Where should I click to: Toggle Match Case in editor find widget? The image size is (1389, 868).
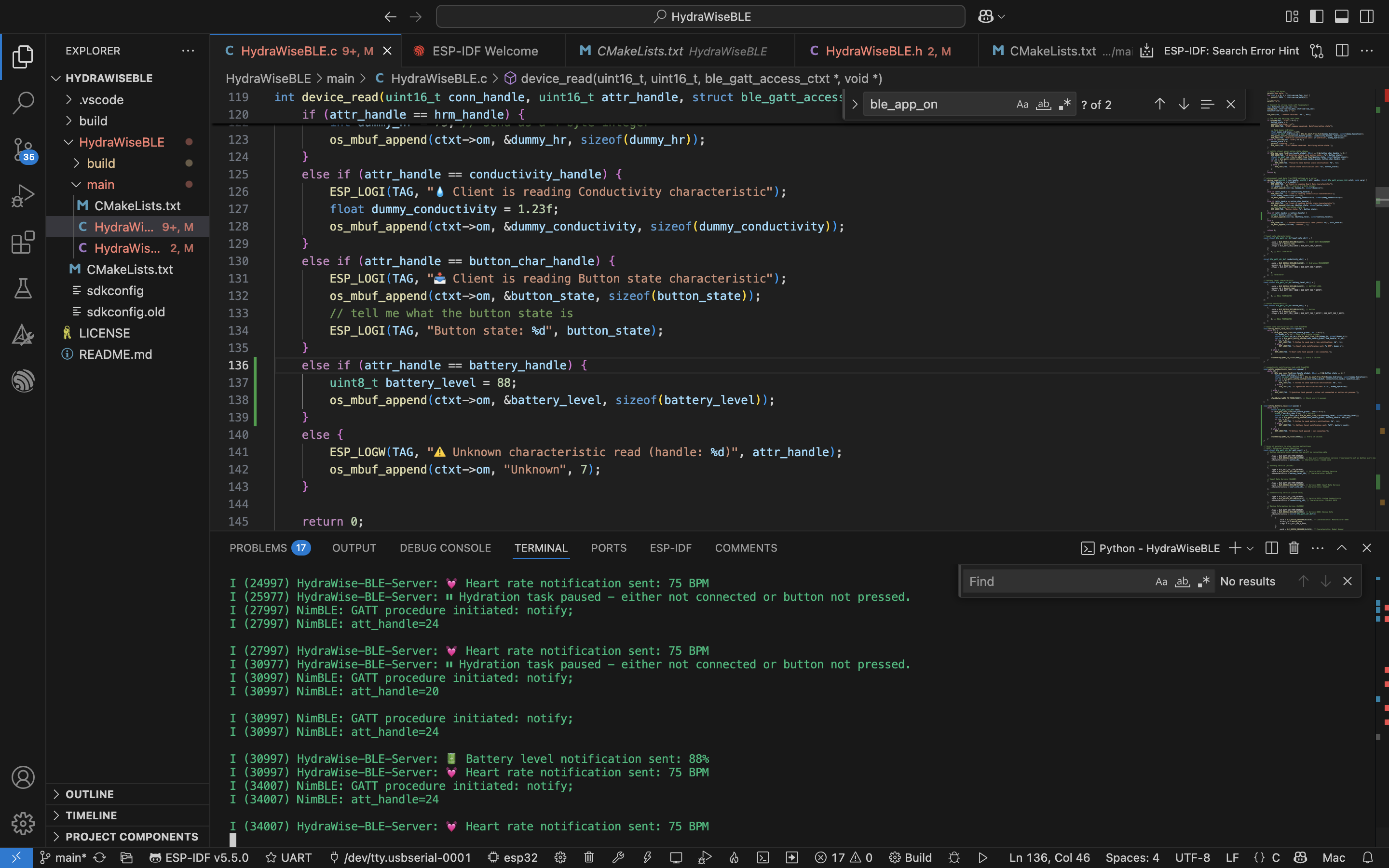[1022, 105]
